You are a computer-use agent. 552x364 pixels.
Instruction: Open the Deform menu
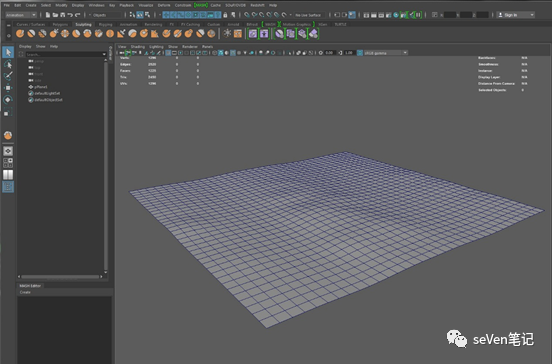pyautogui.click(x=164, y=5)
